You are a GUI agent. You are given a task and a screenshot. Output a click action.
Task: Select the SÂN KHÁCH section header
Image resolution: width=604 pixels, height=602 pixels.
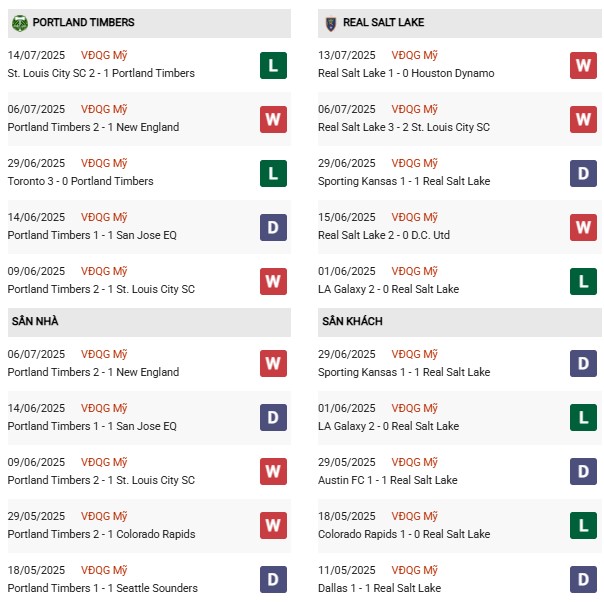click(x=460, y=322)
